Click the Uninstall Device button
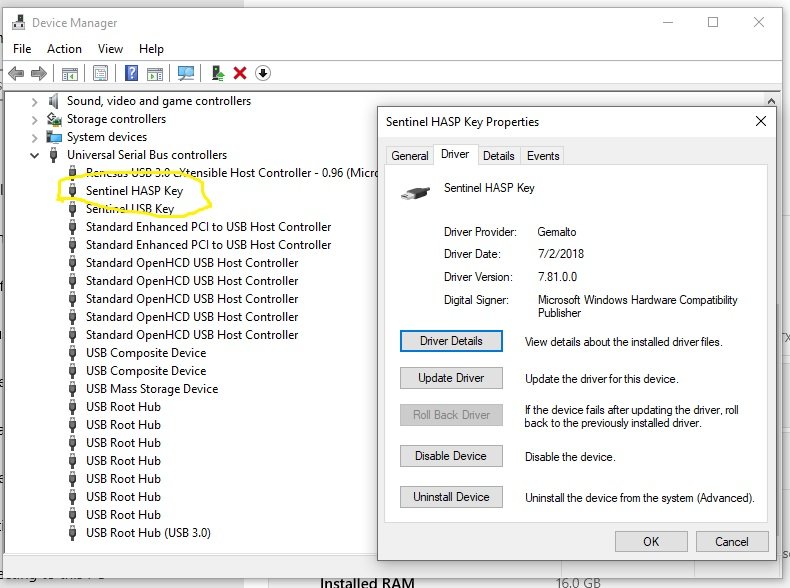 [x=451, y=496]
